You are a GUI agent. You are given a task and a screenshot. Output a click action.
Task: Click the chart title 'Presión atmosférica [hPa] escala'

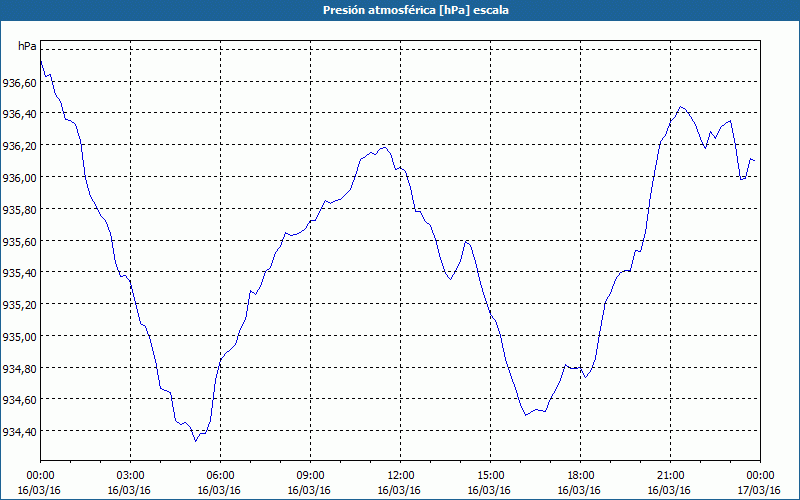[x=415, y=10]
